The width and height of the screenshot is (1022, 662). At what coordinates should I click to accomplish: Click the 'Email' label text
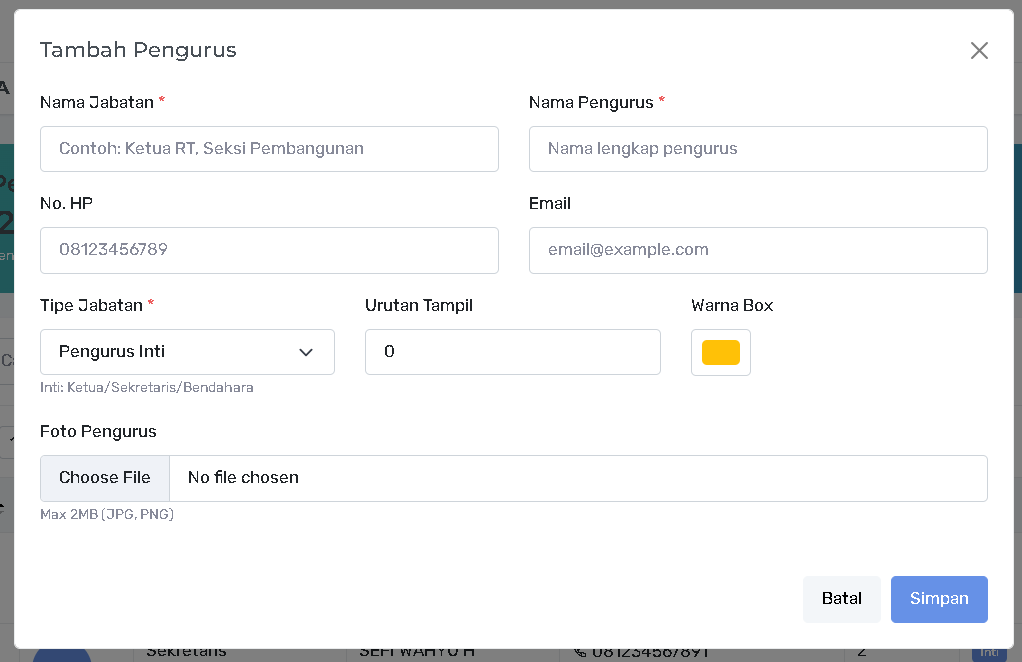(549, 203)
